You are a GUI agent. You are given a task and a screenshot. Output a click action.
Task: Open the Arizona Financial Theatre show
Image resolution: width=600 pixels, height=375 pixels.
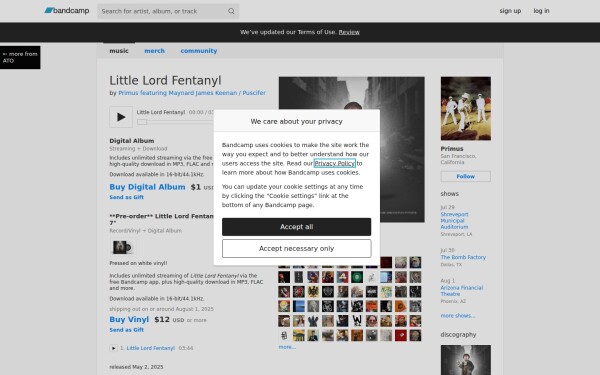[x=461, y=291]
